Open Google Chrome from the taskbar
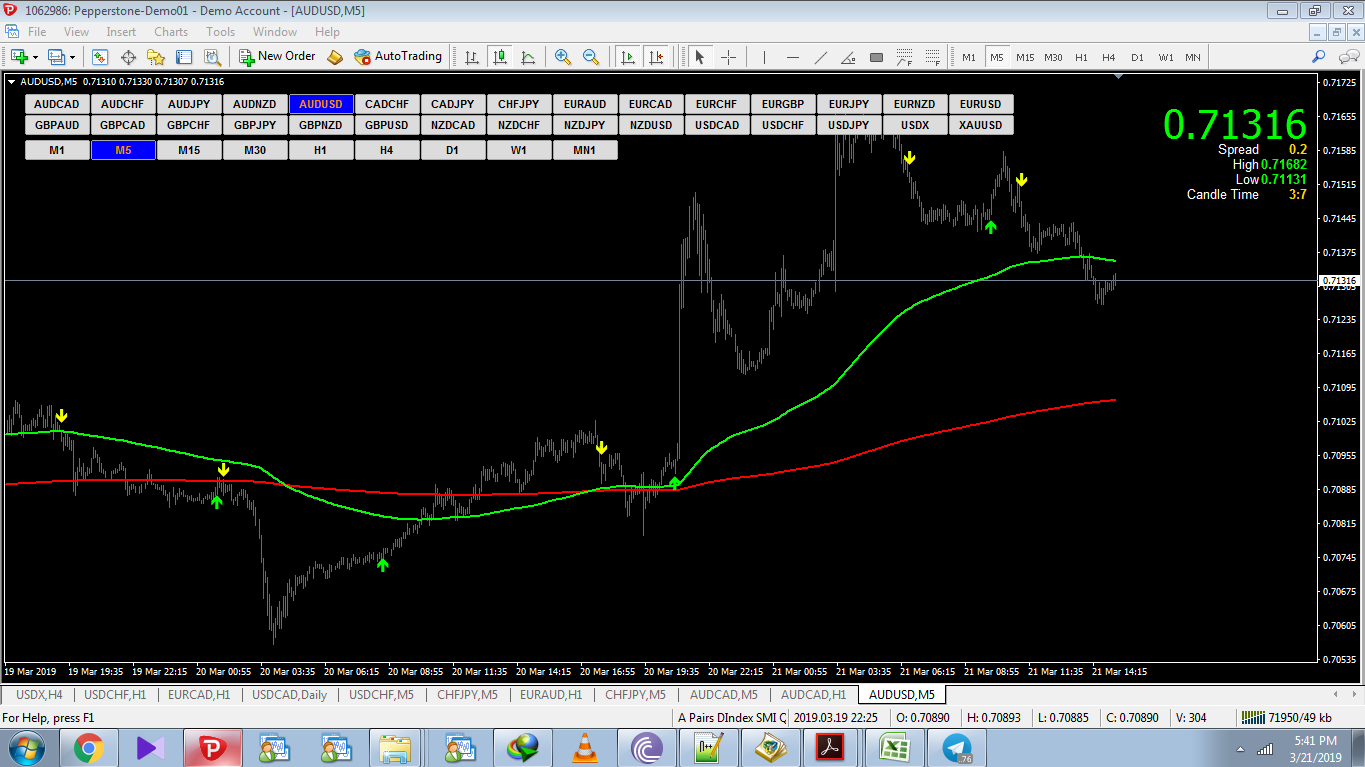This screenshot has height=767, width=1365. point(88,747)
